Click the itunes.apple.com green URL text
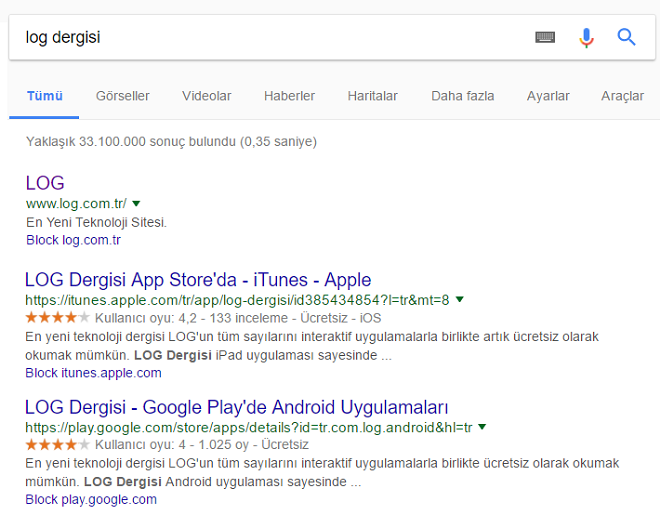This screenshot has width=660, height=528. tap(237, 300)
